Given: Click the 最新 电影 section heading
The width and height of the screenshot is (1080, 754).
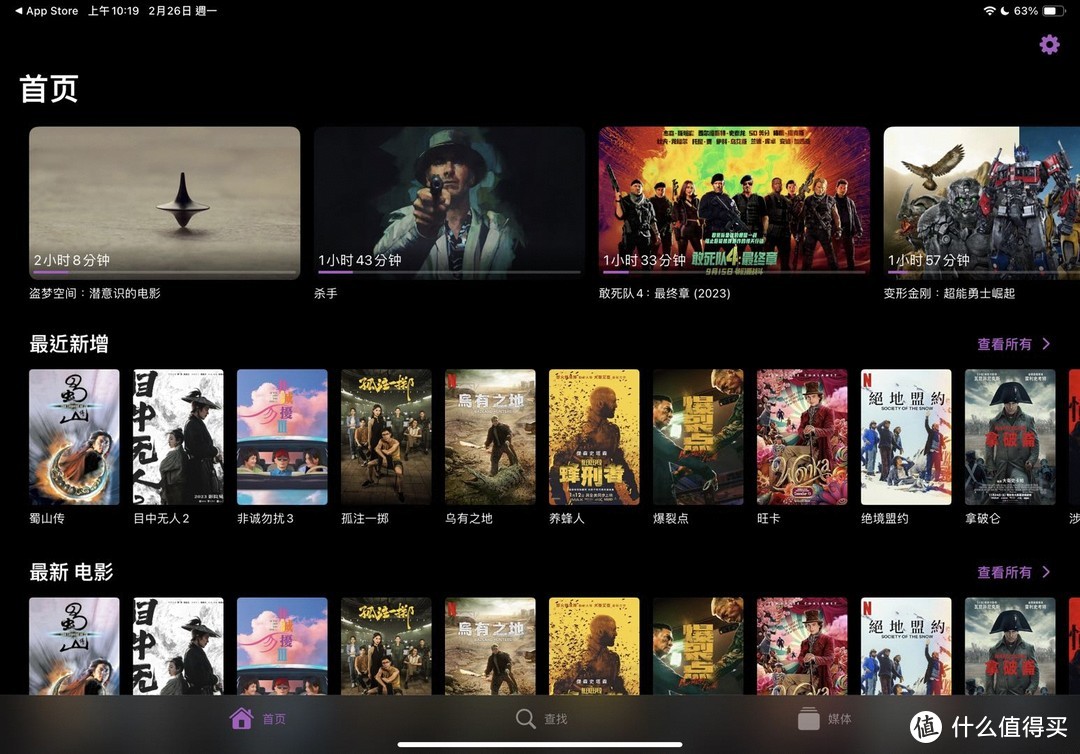Looking at the screenshot, I should [72, 572].
